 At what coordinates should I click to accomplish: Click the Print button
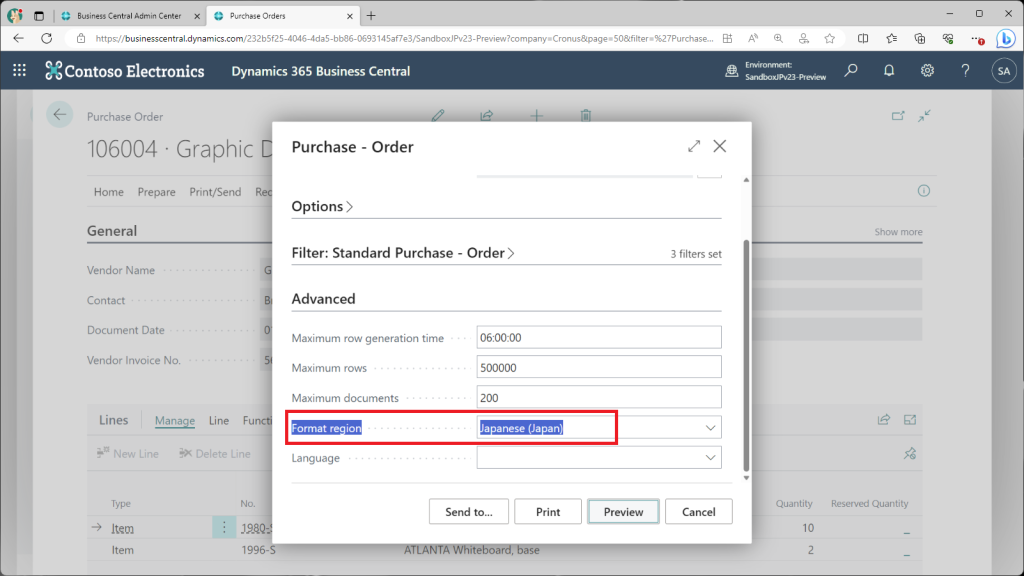[547, 511]
